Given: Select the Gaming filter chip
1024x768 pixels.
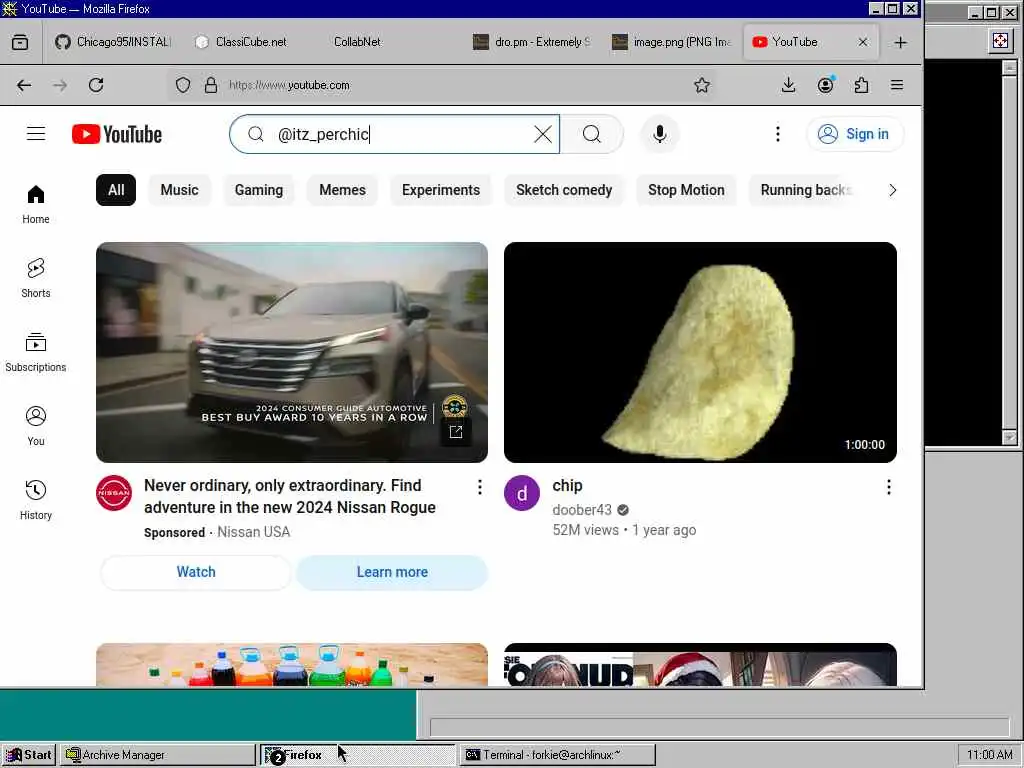Looking at the screenshot, I should tap(259, 190).
